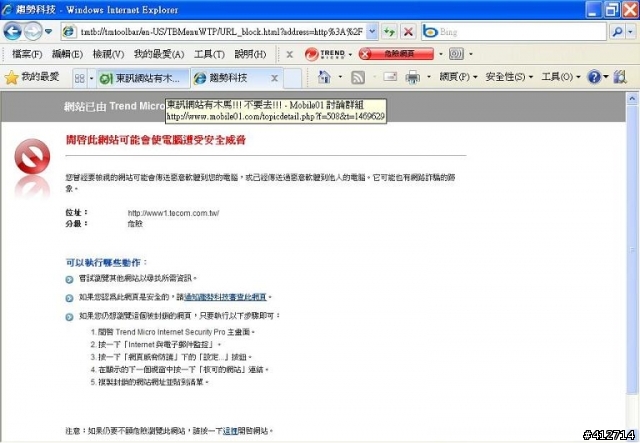640x443 pixels.
Task: Open the 工具(T) menu
Action: tap(209, 54)
